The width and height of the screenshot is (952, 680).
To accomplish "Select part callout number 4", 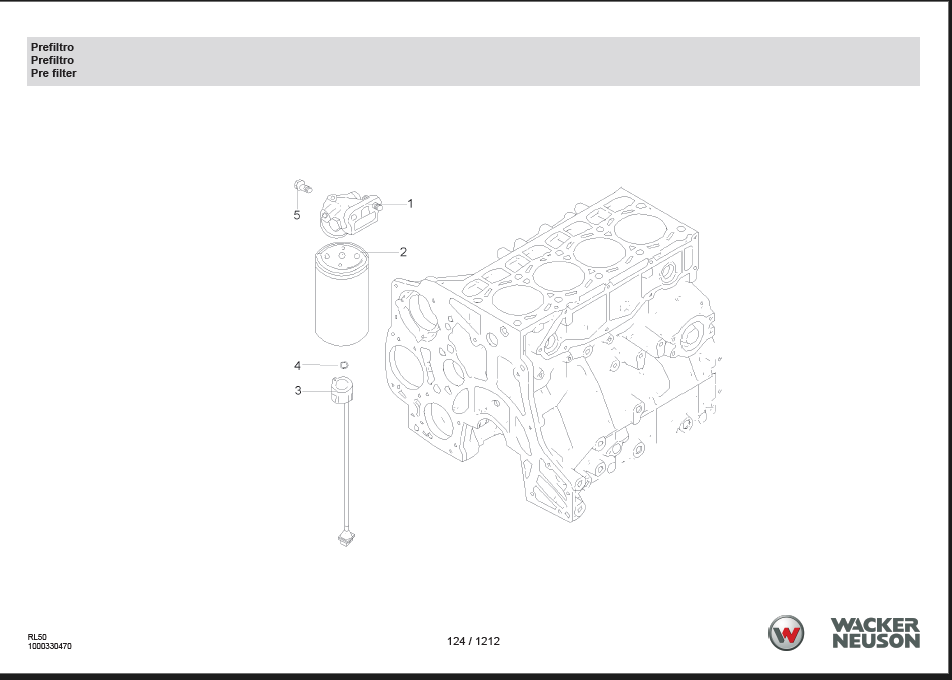I will coord(297,366).
